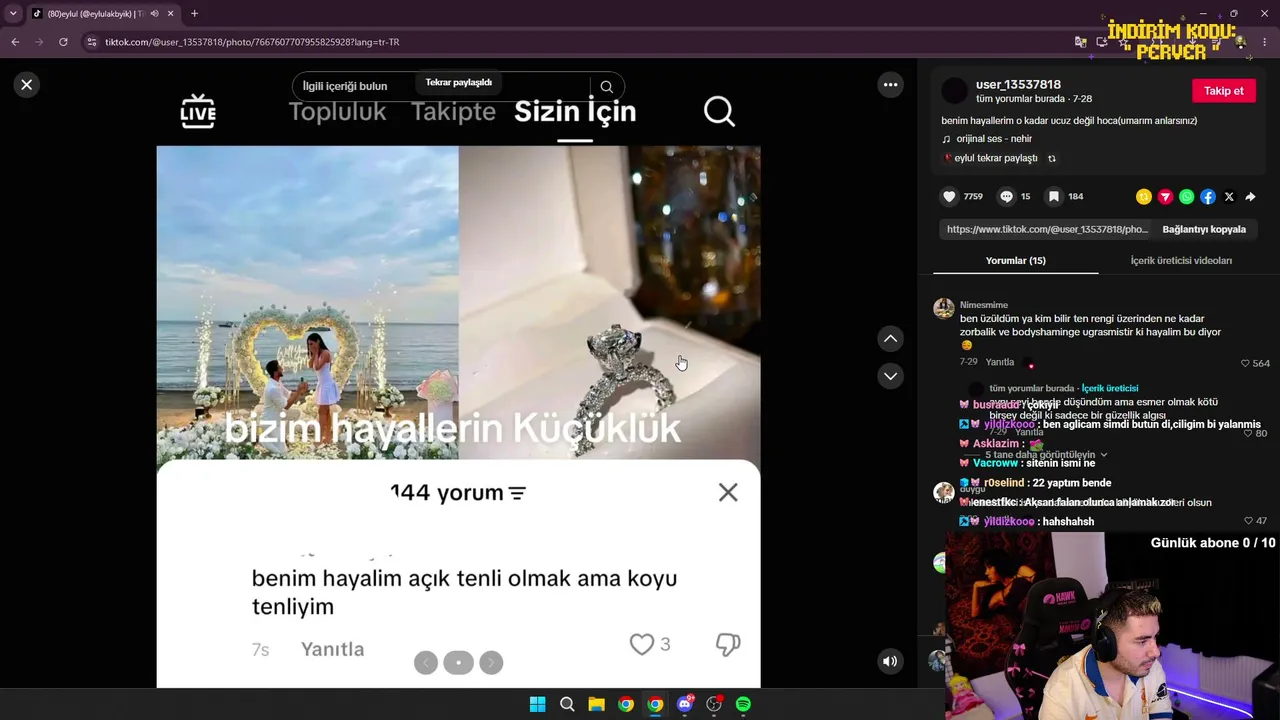Image resolution: width=1280 pixels, height=720 pixels.
Task: Open Windows taskbar Search
Action: [x=567, y=704]
